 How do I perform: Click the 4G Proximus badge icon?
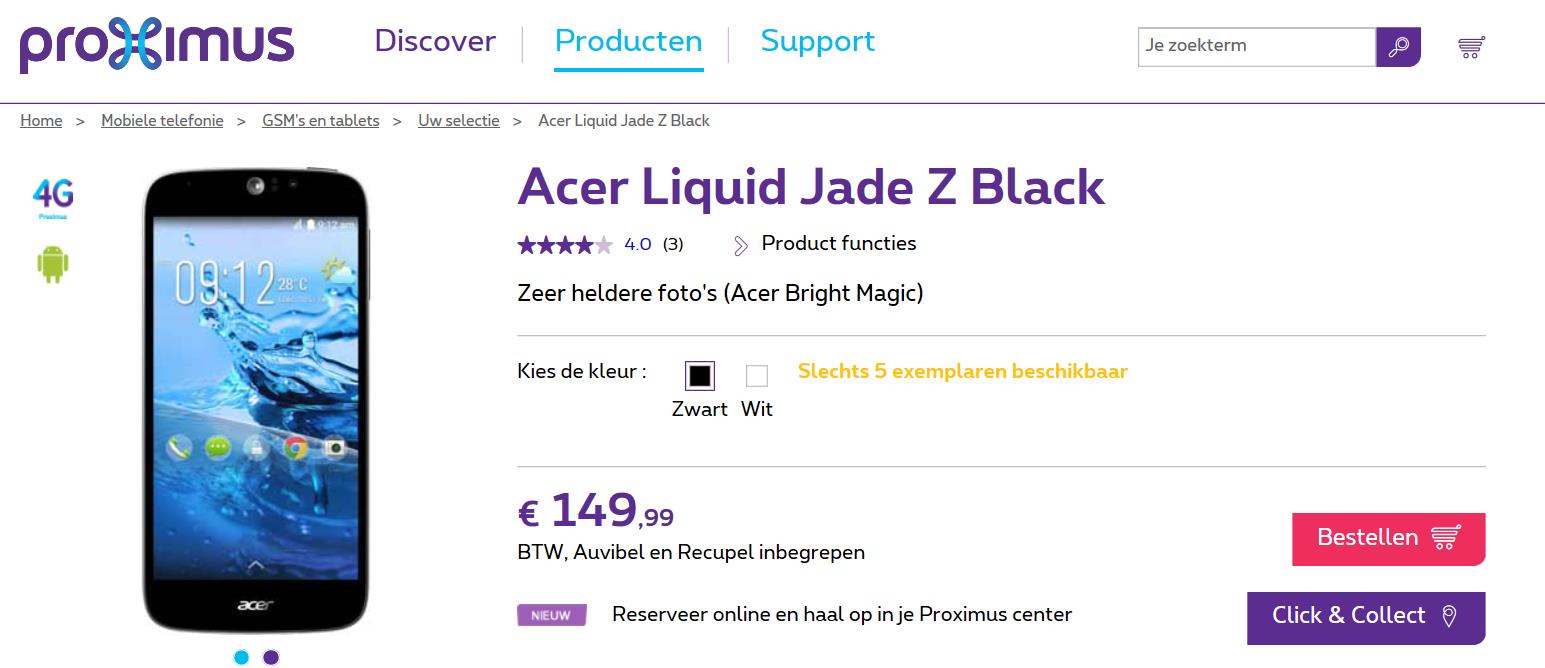point(53,196)
